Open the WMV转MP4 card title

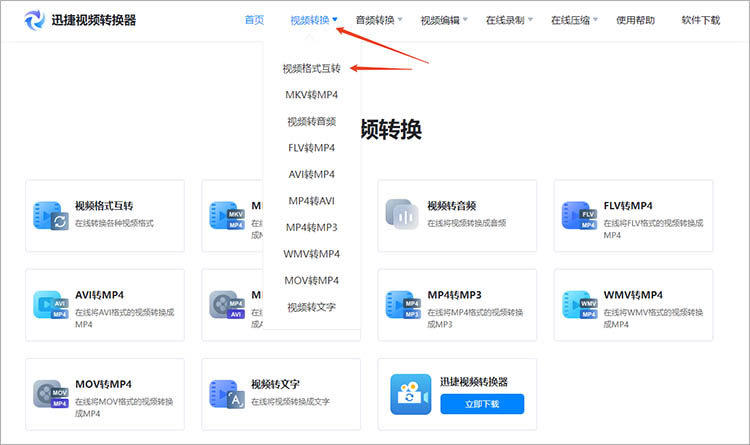click(x=633, y=295)
